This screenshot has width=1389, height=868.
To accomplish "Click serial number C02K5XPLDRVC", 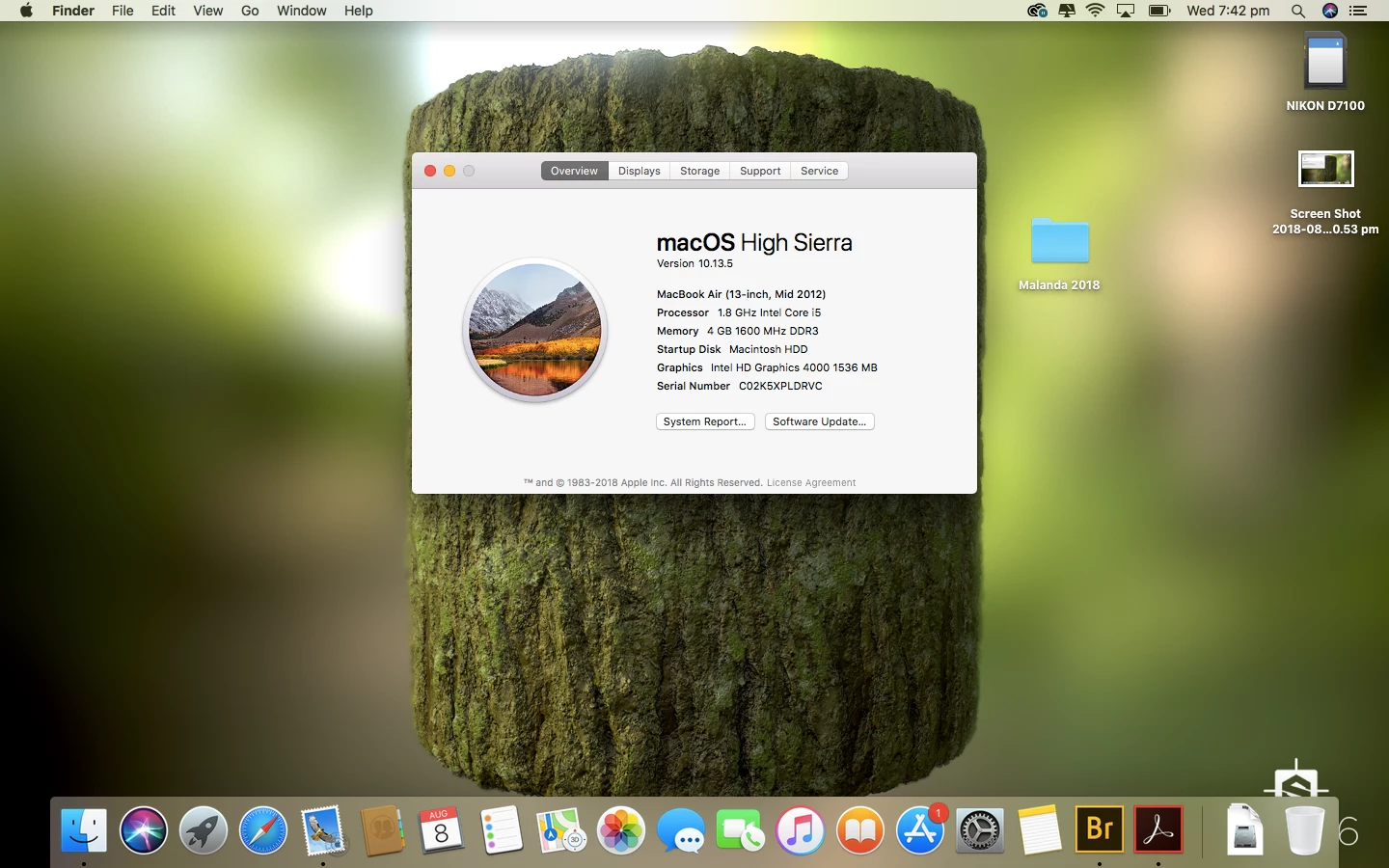I will [780, 386].
